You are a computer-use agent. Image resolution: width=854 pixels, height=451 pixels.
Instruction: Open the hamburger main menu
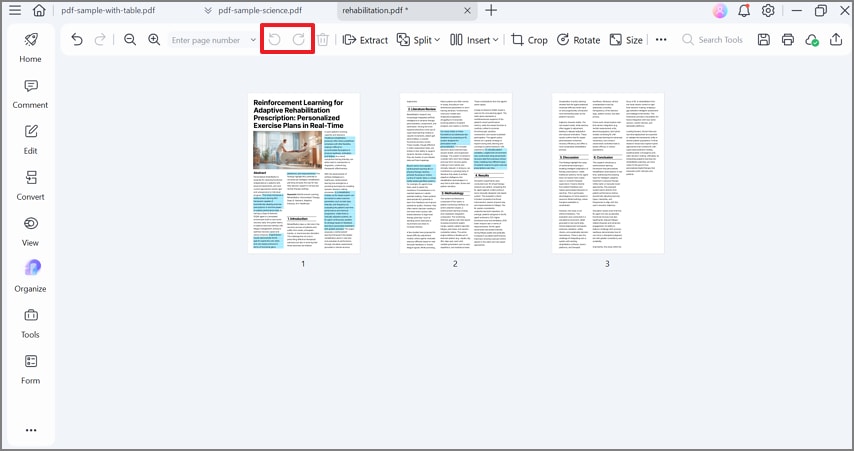(x=15, y=10)
